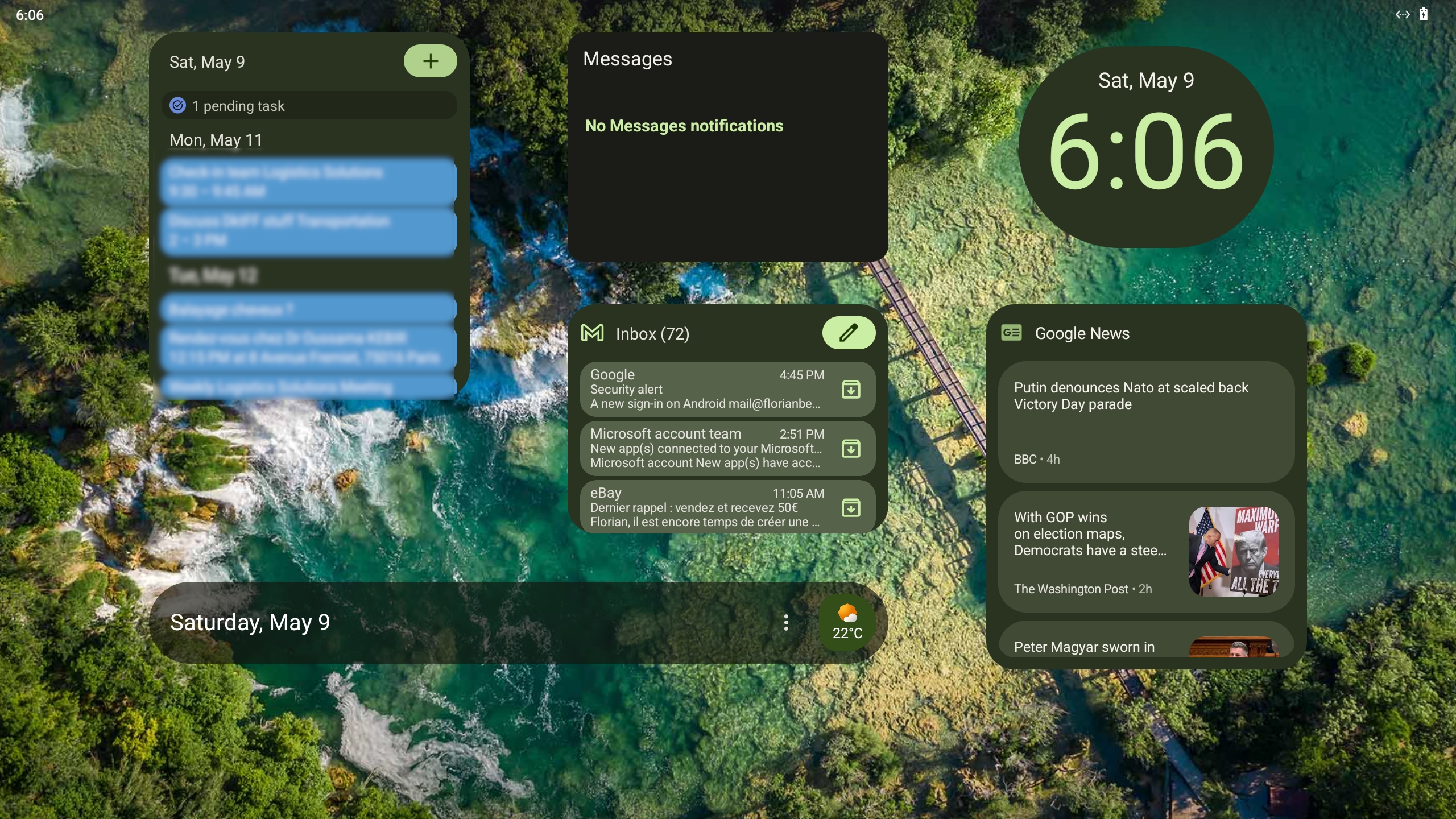Open the 1 pending task entry

[x=309, y=106]
